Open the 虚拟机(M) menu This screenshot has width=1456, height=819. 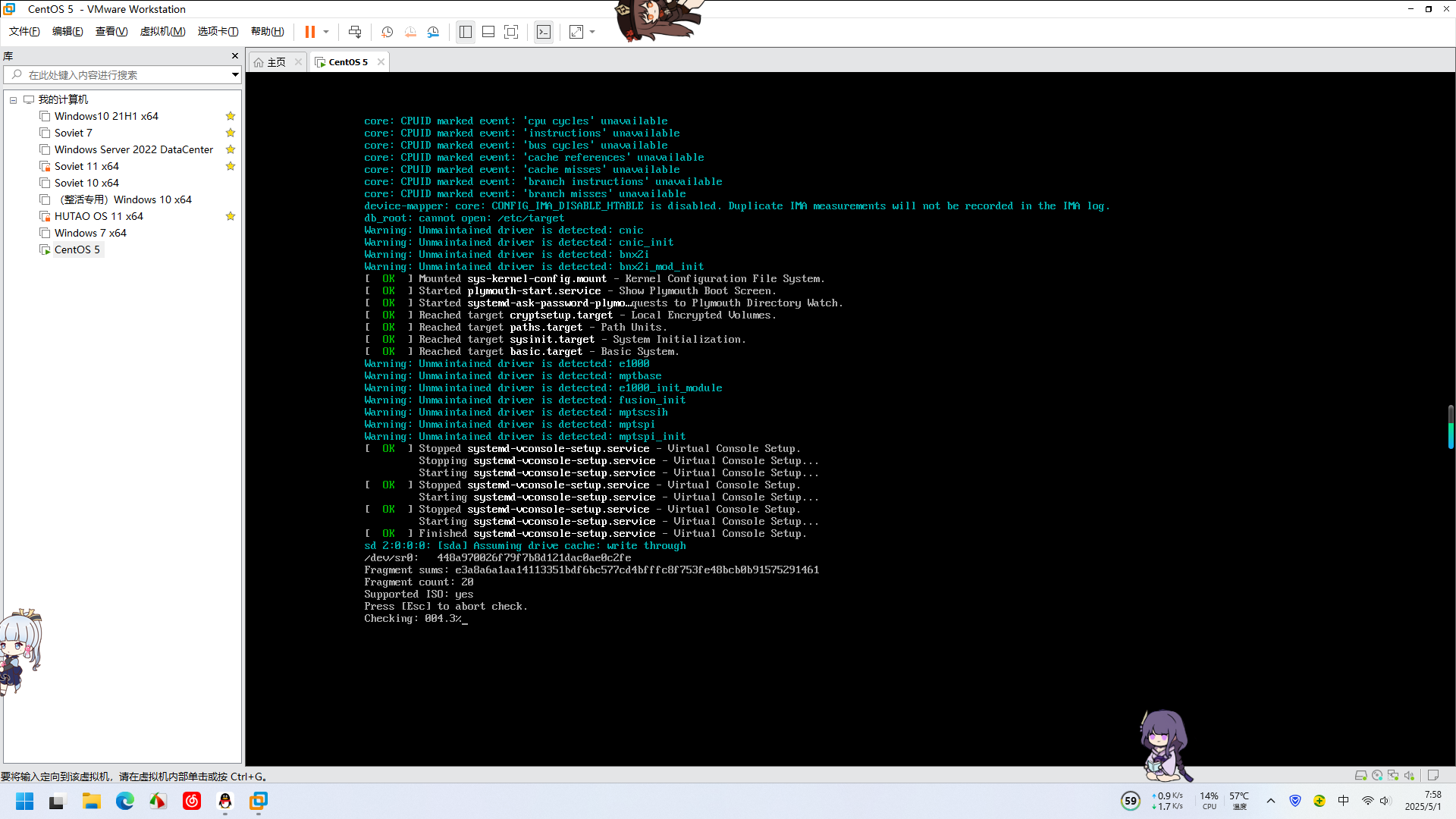[x=162, y=31]
